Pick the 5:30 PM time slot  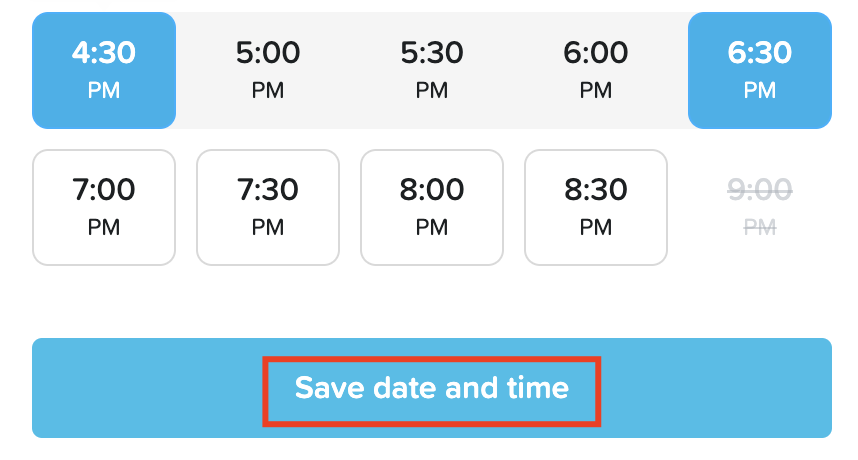click(x=432, y=70)
